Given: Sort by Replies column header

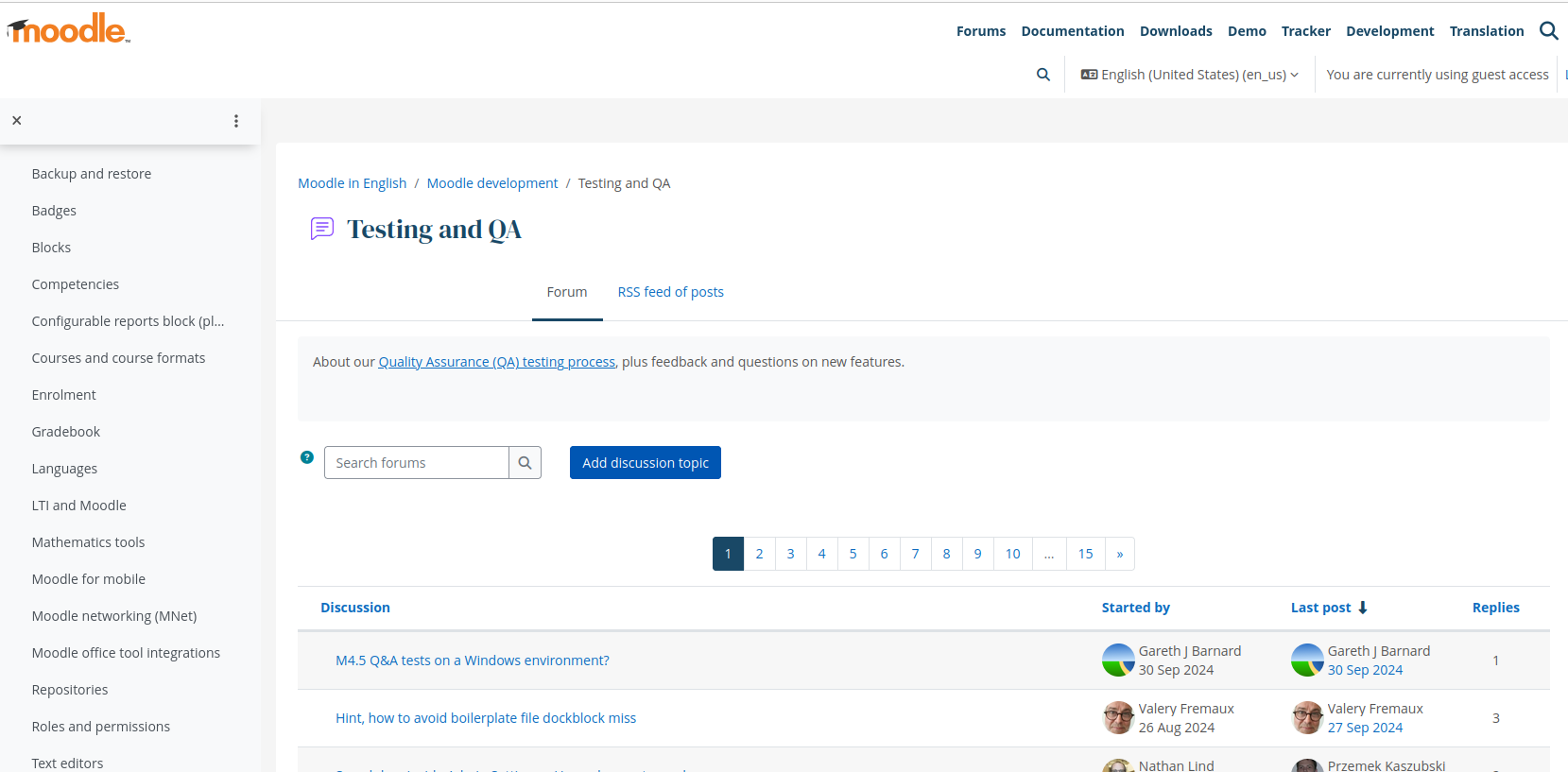Looking at the screenshot, I should 1496,608.
